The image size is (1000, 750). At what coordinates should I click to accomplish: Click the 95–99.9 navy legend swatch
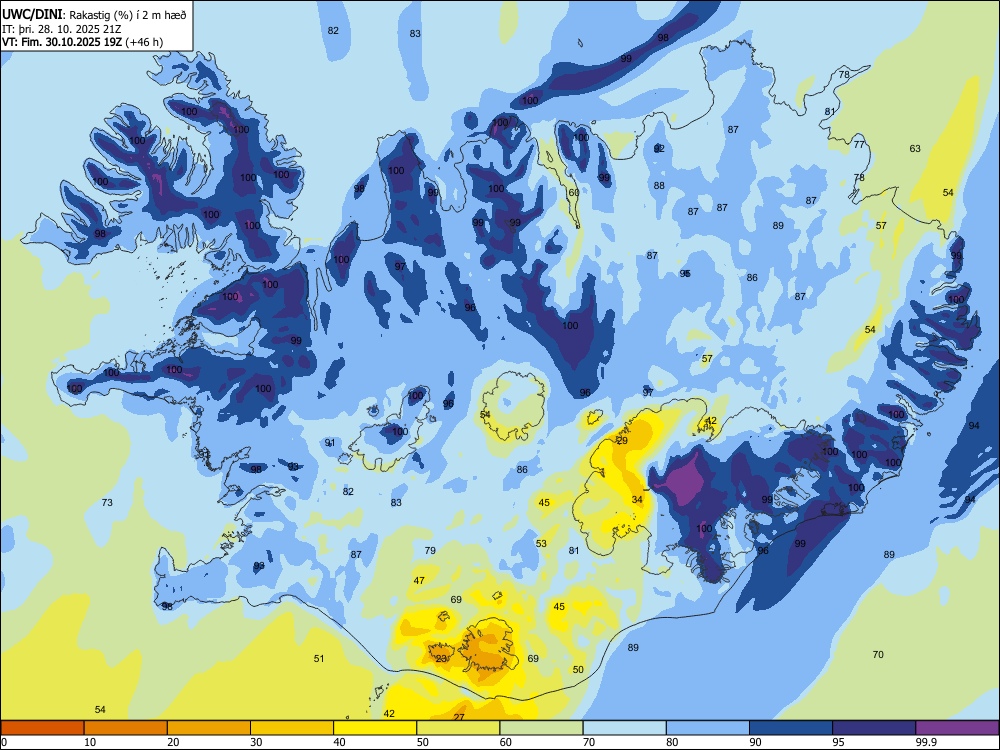pyautogui.click(x=874, y=728)
